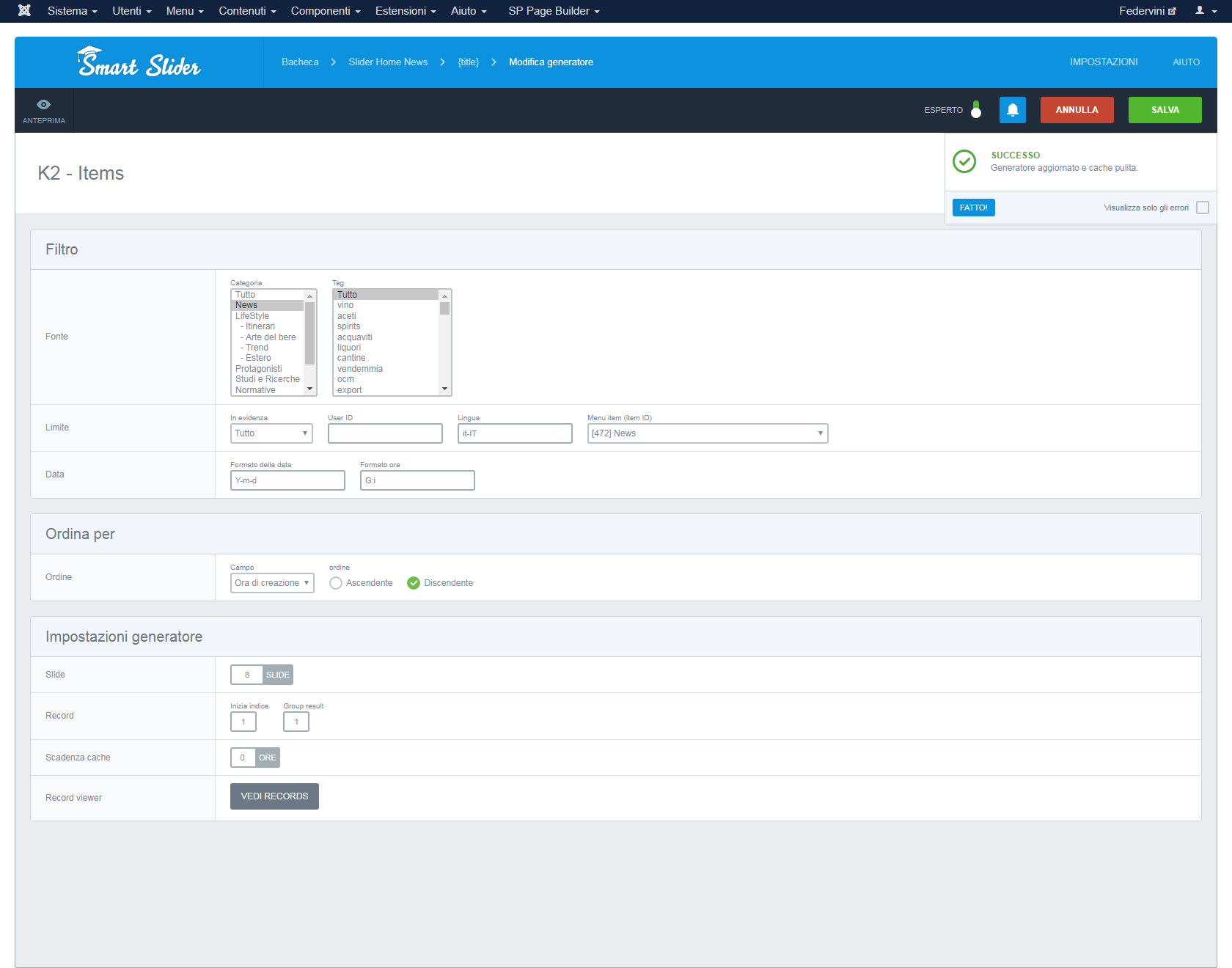The image size is (1232, 968).
Task: Select Ascendente sort order
Action: tap(361, 583)
